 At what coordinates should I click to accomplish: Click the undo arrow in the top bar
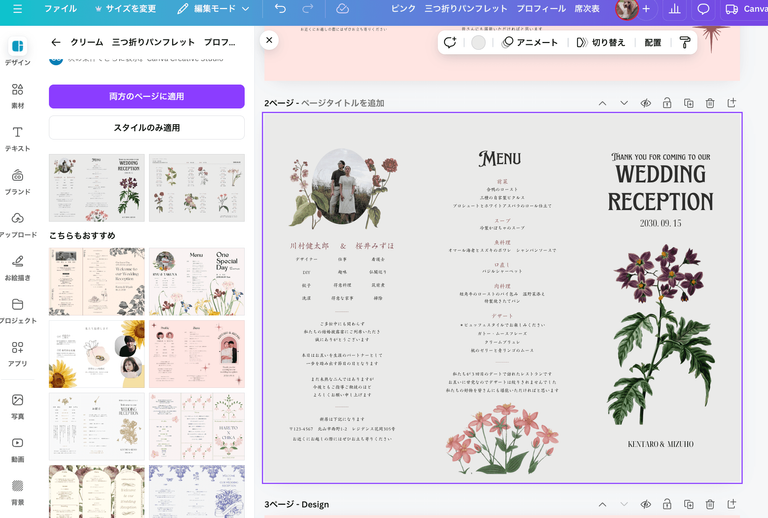click(280, 9)
